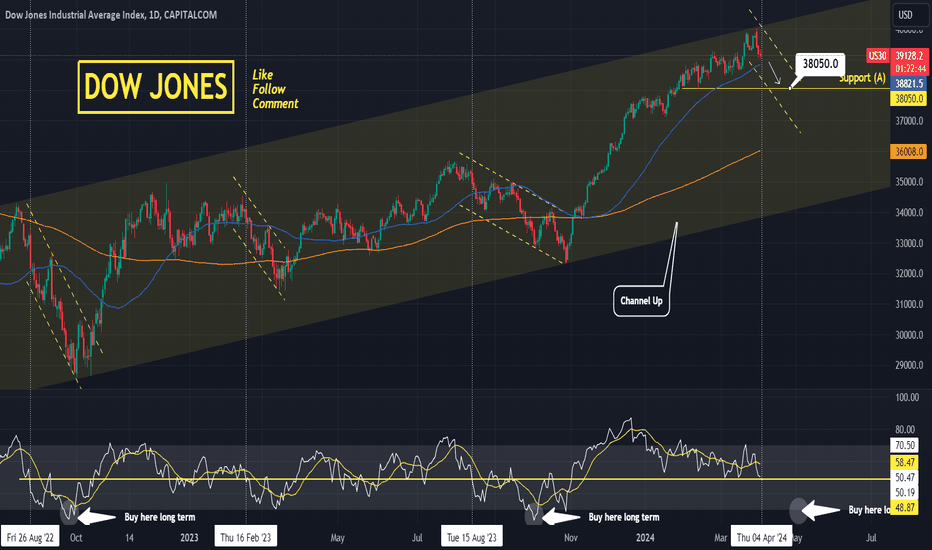Click the 37000.0 price axis value

coord(909,121)
